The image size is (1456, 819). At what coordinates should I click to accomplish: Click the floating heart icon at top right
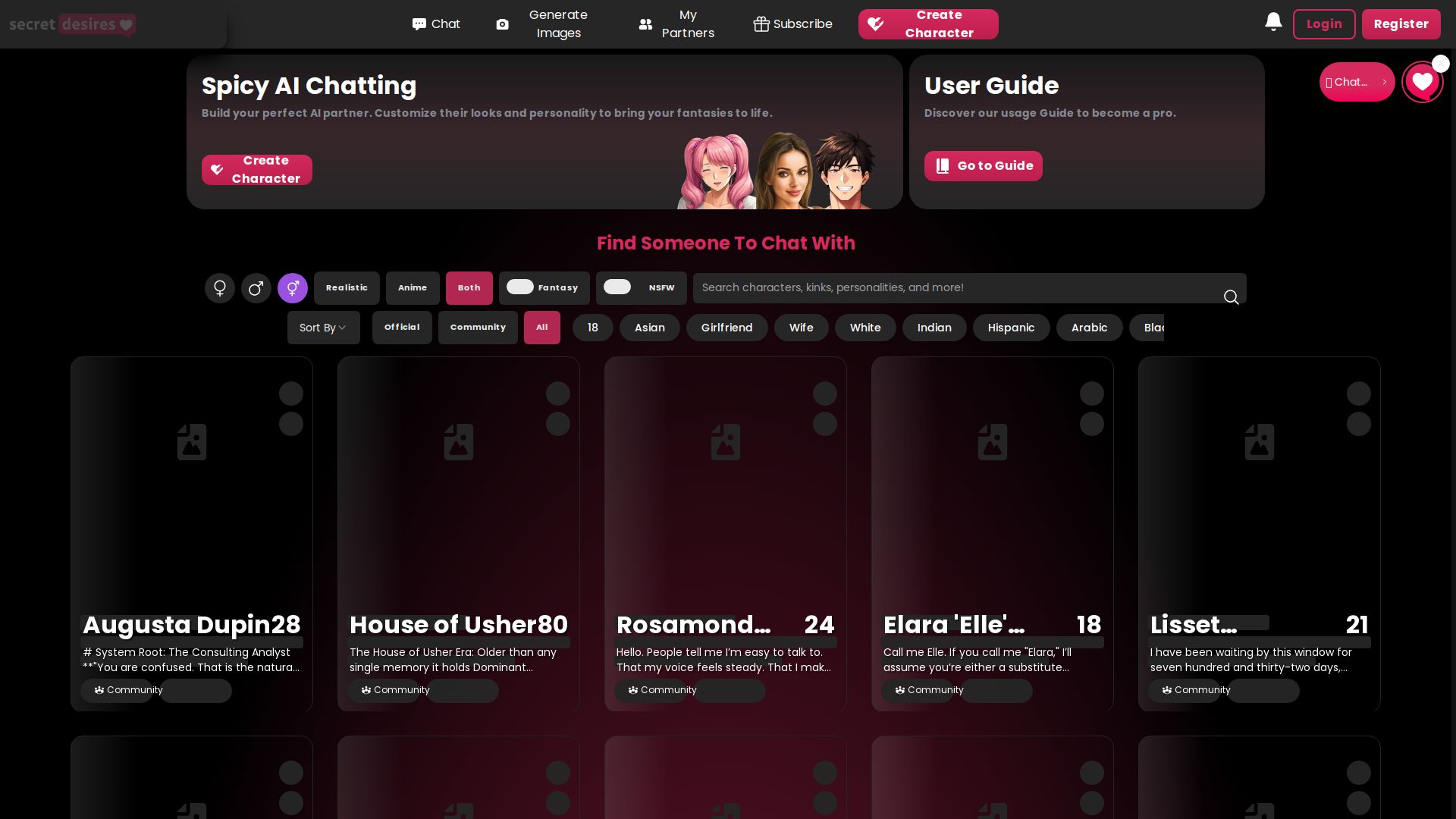click(1422, 82)
